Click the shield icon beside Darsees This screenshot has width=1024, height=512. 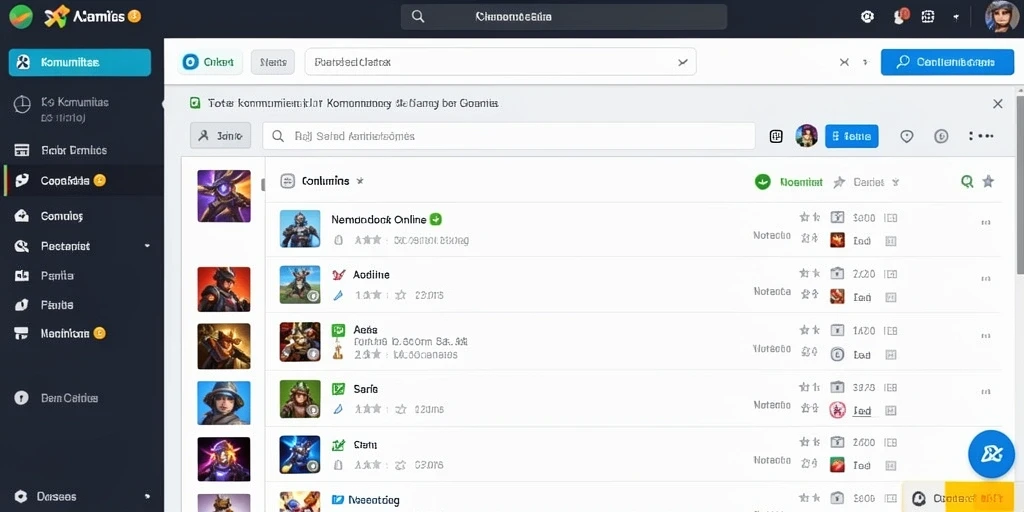21,496
